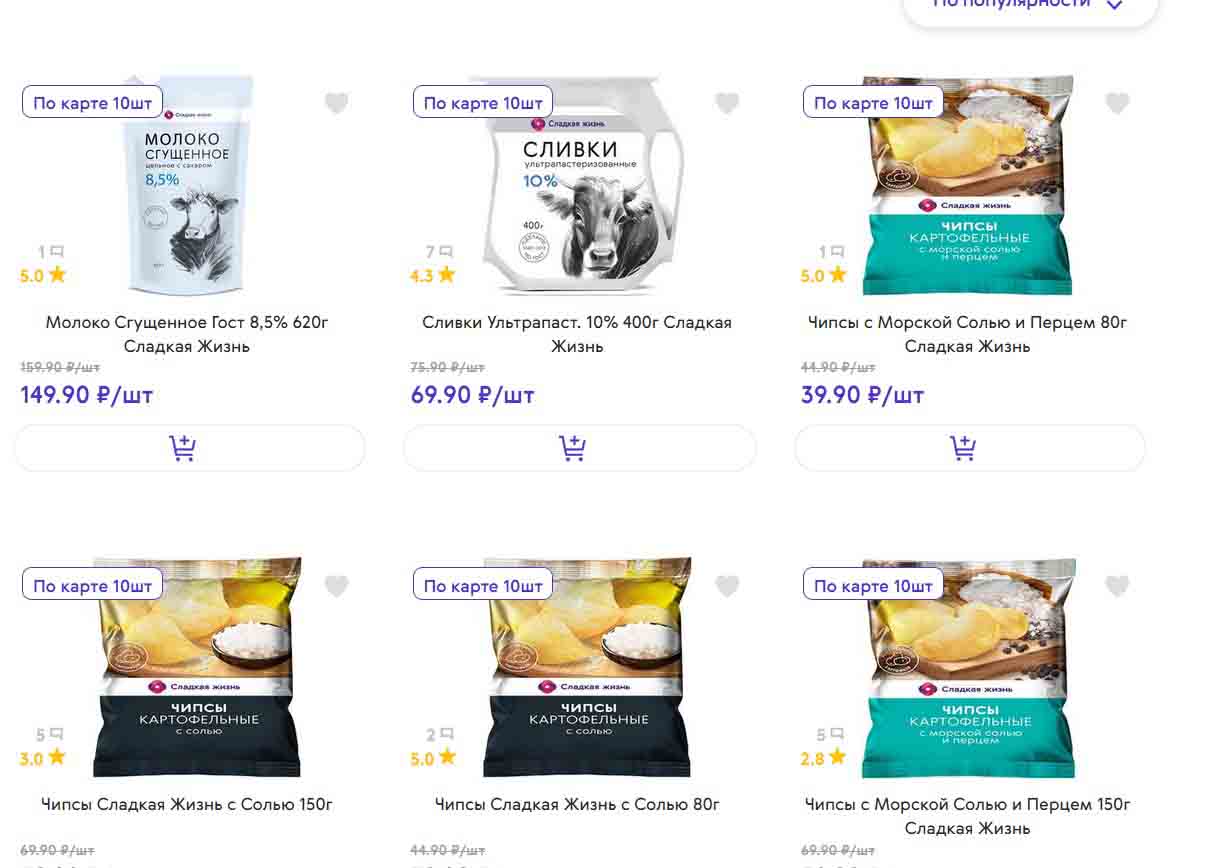Favorite Чипсы с Солью 150г
The height and width of the screenshot is (868, 1225).
click(x=337, y=586)
